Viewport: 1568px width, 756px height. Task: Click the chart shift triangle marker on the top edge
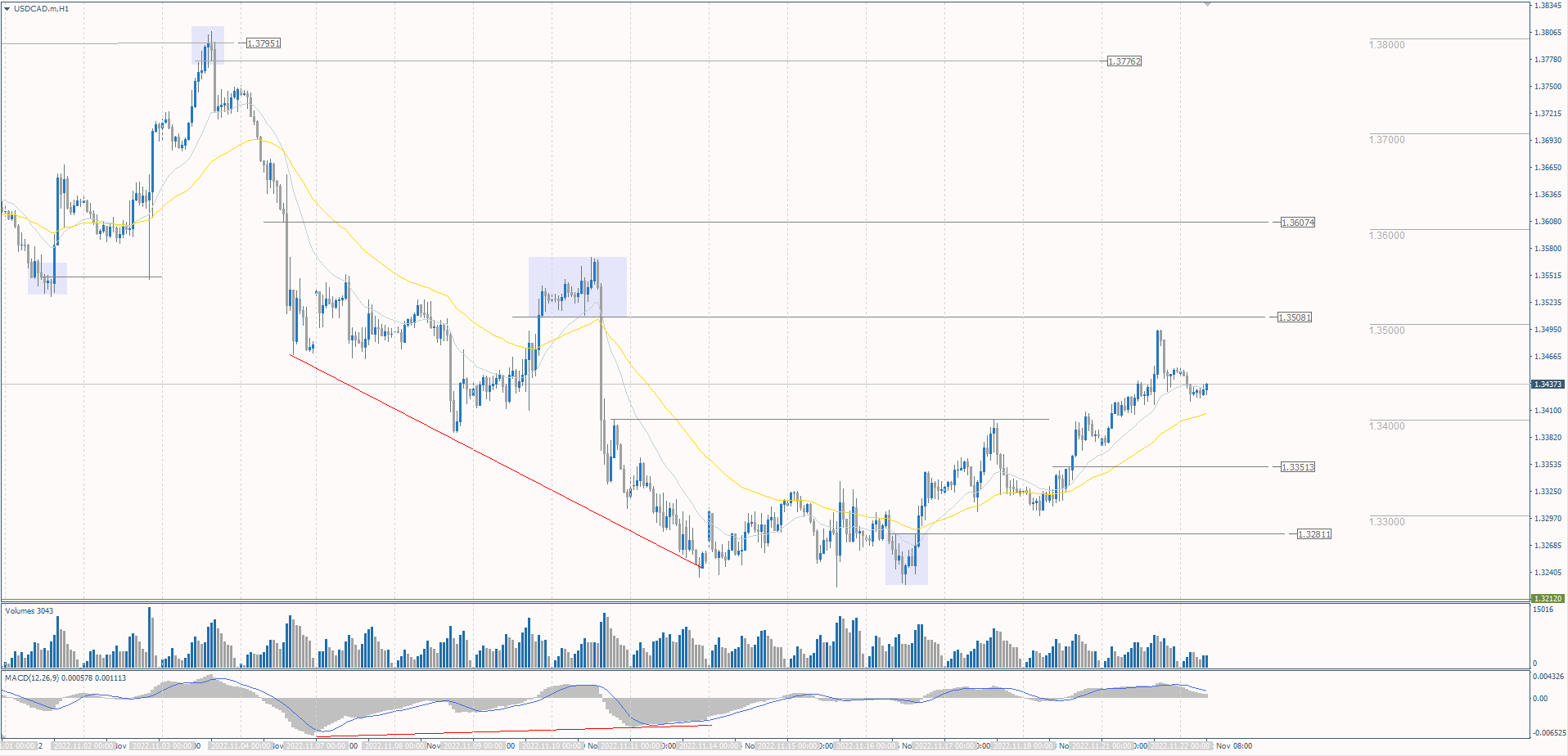click(1207, 4)
